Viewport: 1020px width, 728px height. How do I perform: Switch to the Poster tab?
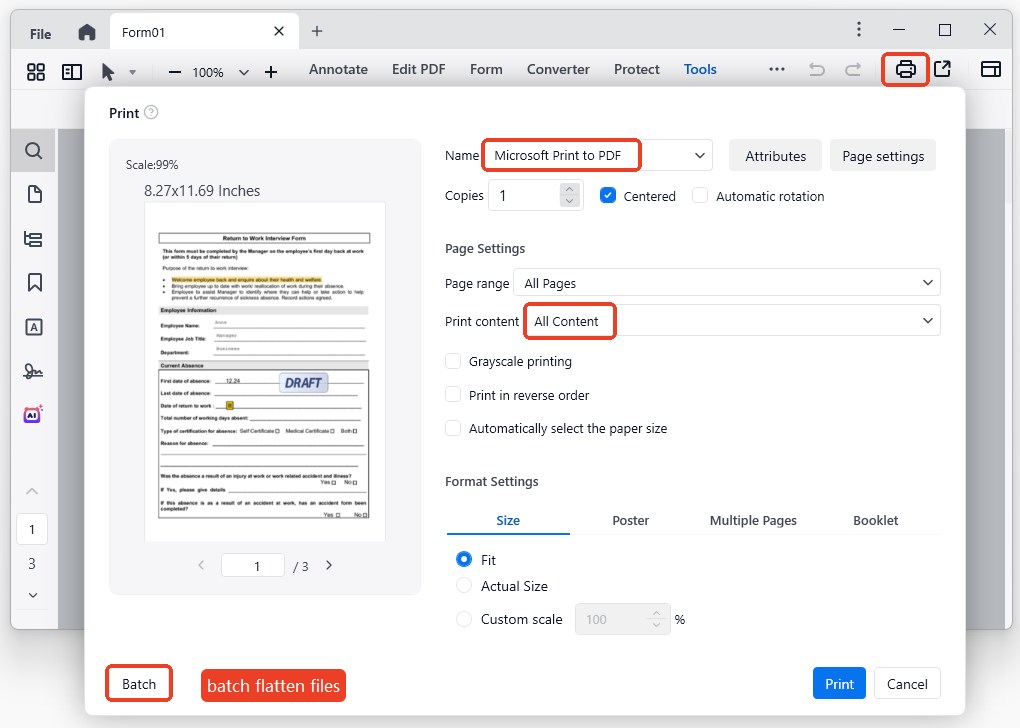click(x=630, y=520)
